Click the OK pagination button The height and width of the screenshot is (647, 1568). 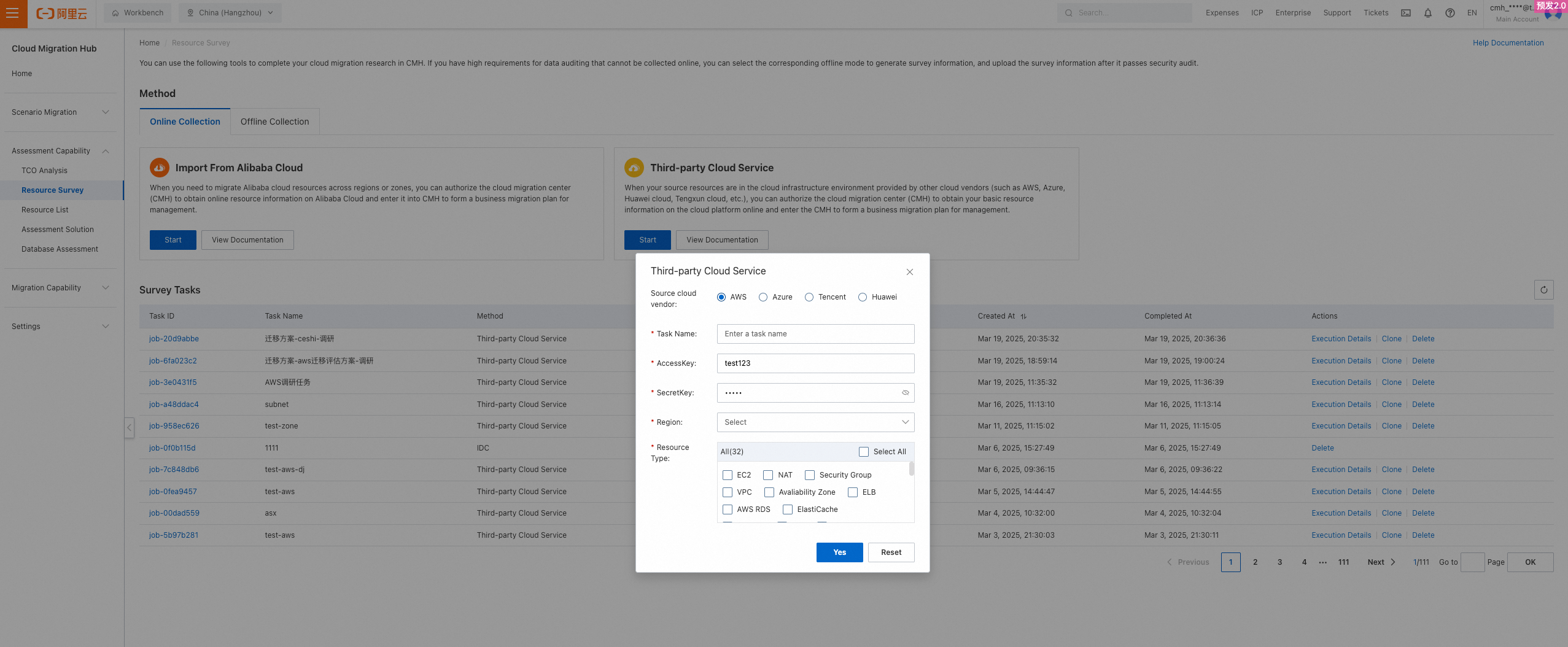pos(1530,562)
